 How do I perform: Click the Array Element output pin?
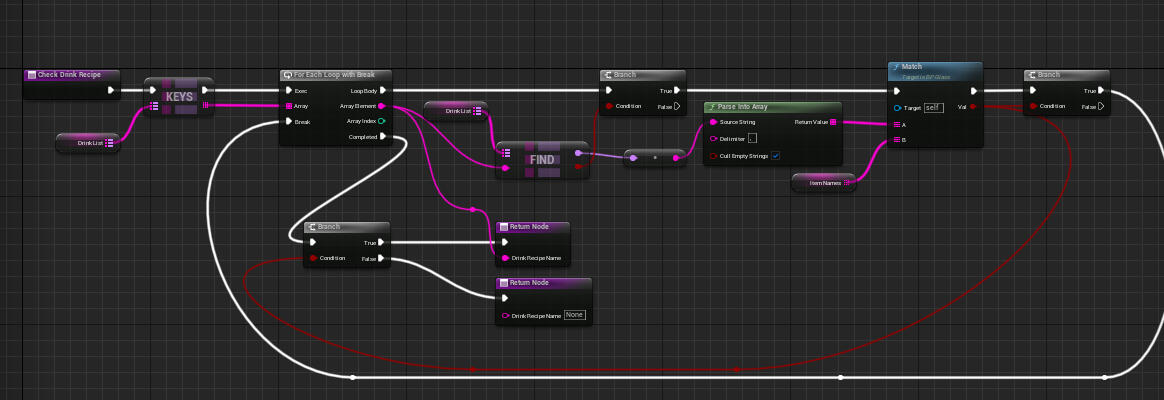[x=383, y=105]
